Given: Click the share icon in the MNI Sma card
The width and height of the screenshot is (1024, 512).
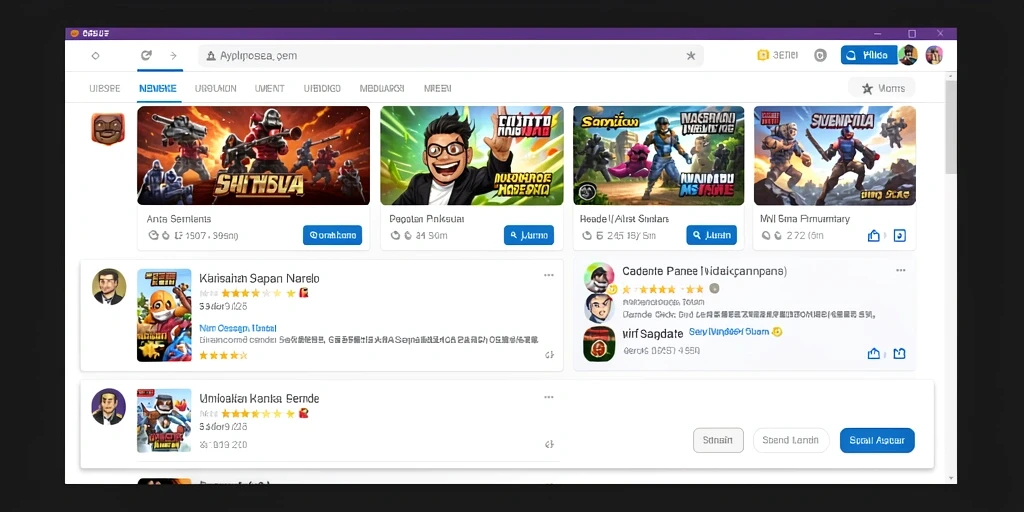Looking at the screenshot, I should click(x=874, y=236).
